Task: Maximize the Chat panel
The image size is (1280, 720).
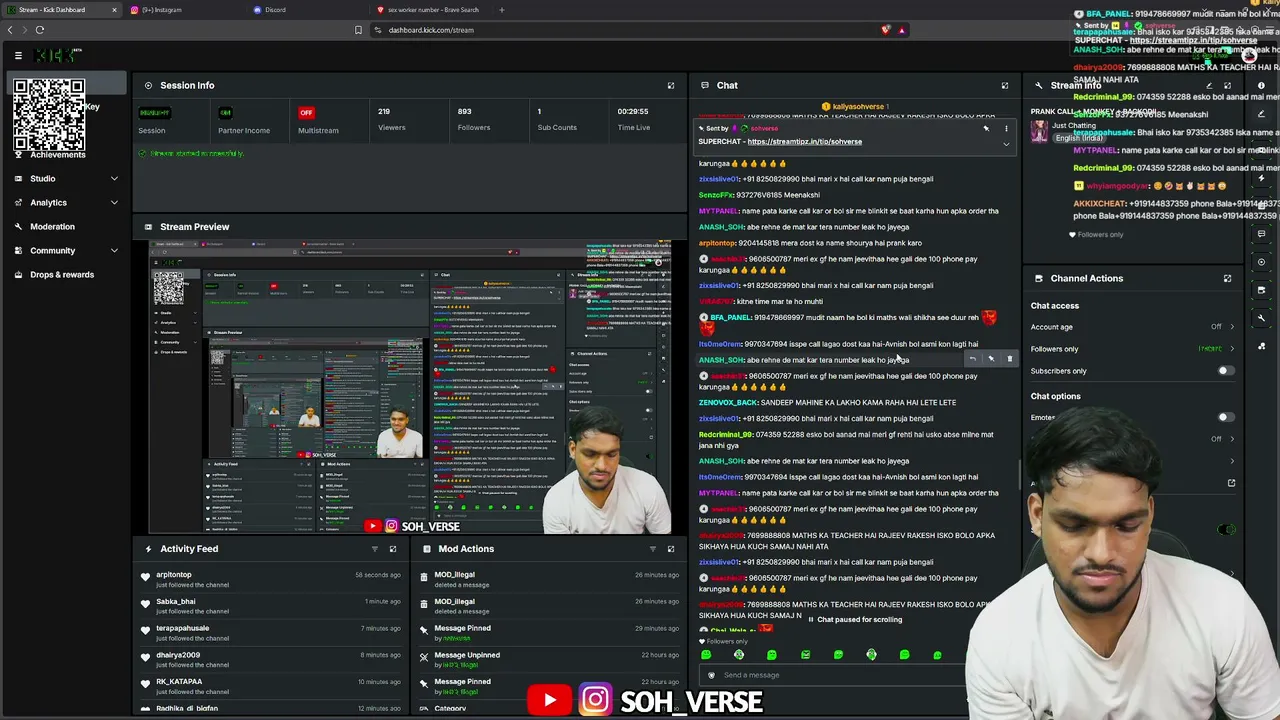Action: coord(1005,86)
